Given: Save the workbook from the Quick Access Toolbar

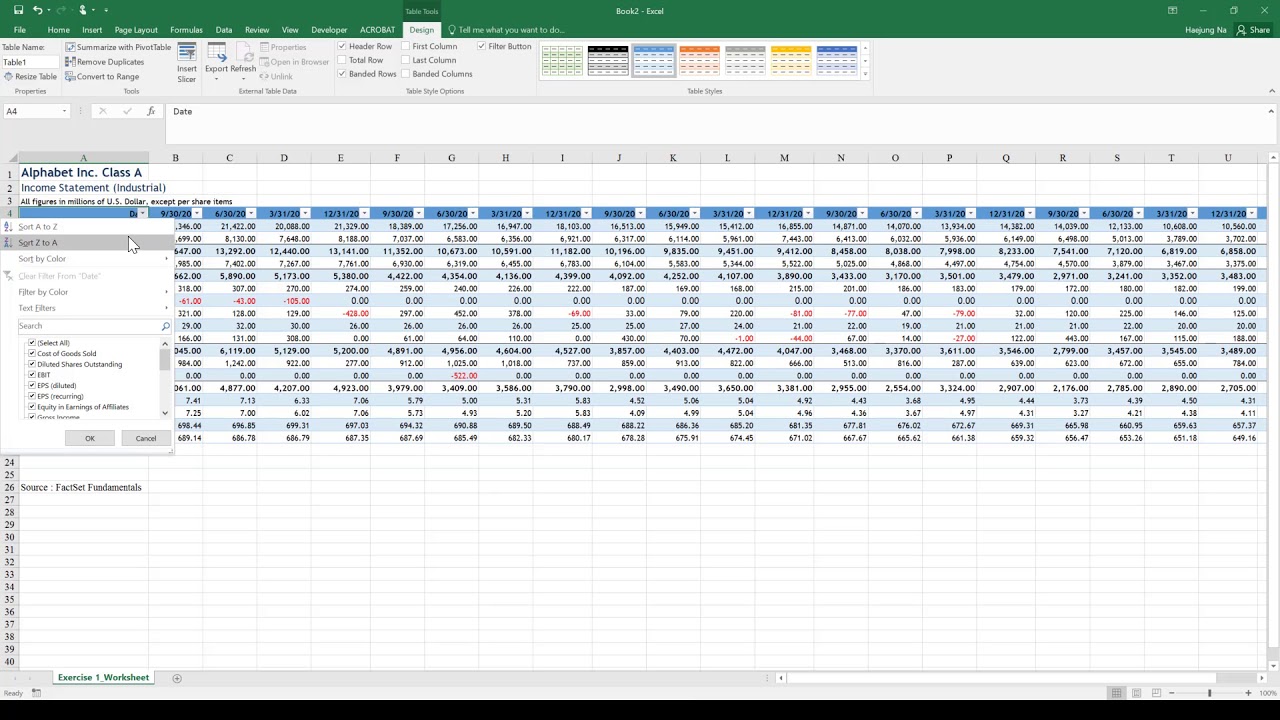Looking at the screenshot, I should pyautogui.click(x=18, y=10).
